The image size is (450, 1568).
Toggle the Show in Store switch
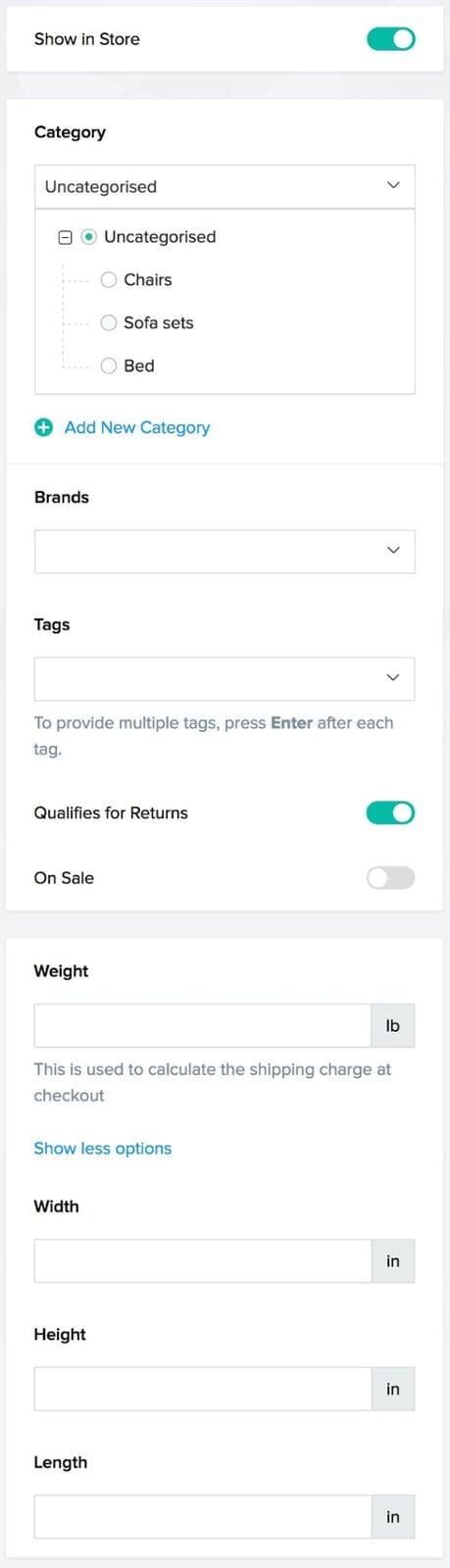click(x=390, y=39)
